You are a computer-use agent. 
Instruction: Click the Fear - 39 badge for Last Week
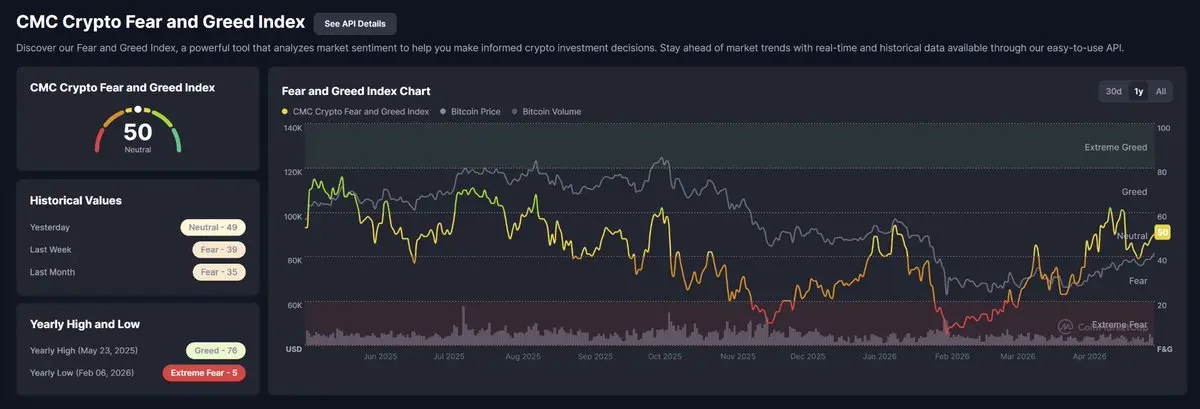tap(219, 249)
